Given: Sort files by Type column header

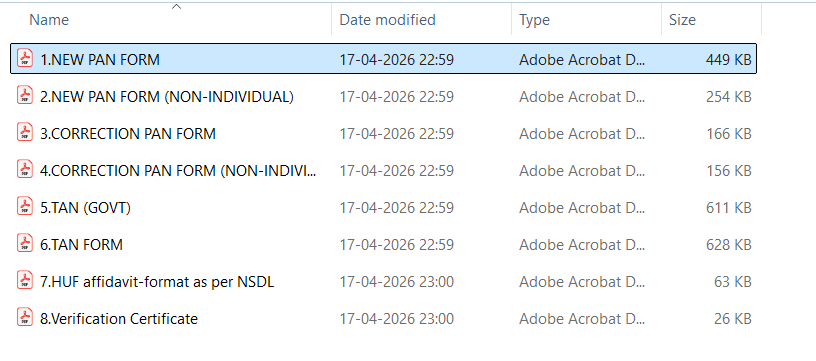Looking at the screenshot, I should (534, 20).
